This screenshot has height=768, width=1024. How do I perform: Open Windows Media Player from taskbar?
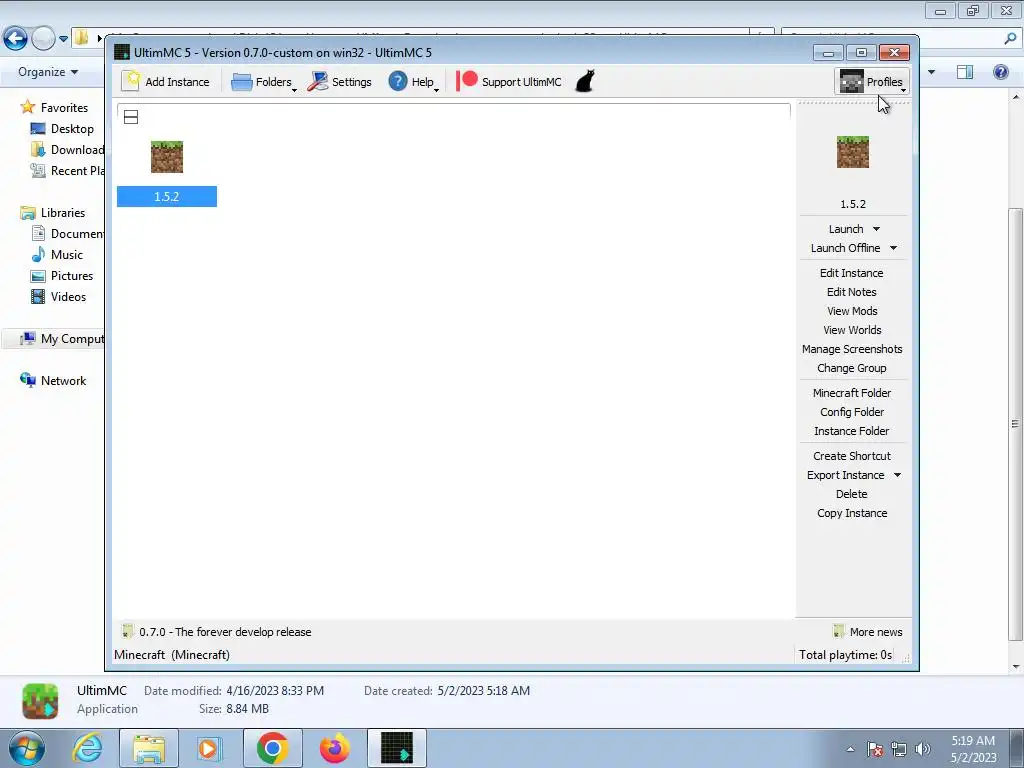(209, 748)
